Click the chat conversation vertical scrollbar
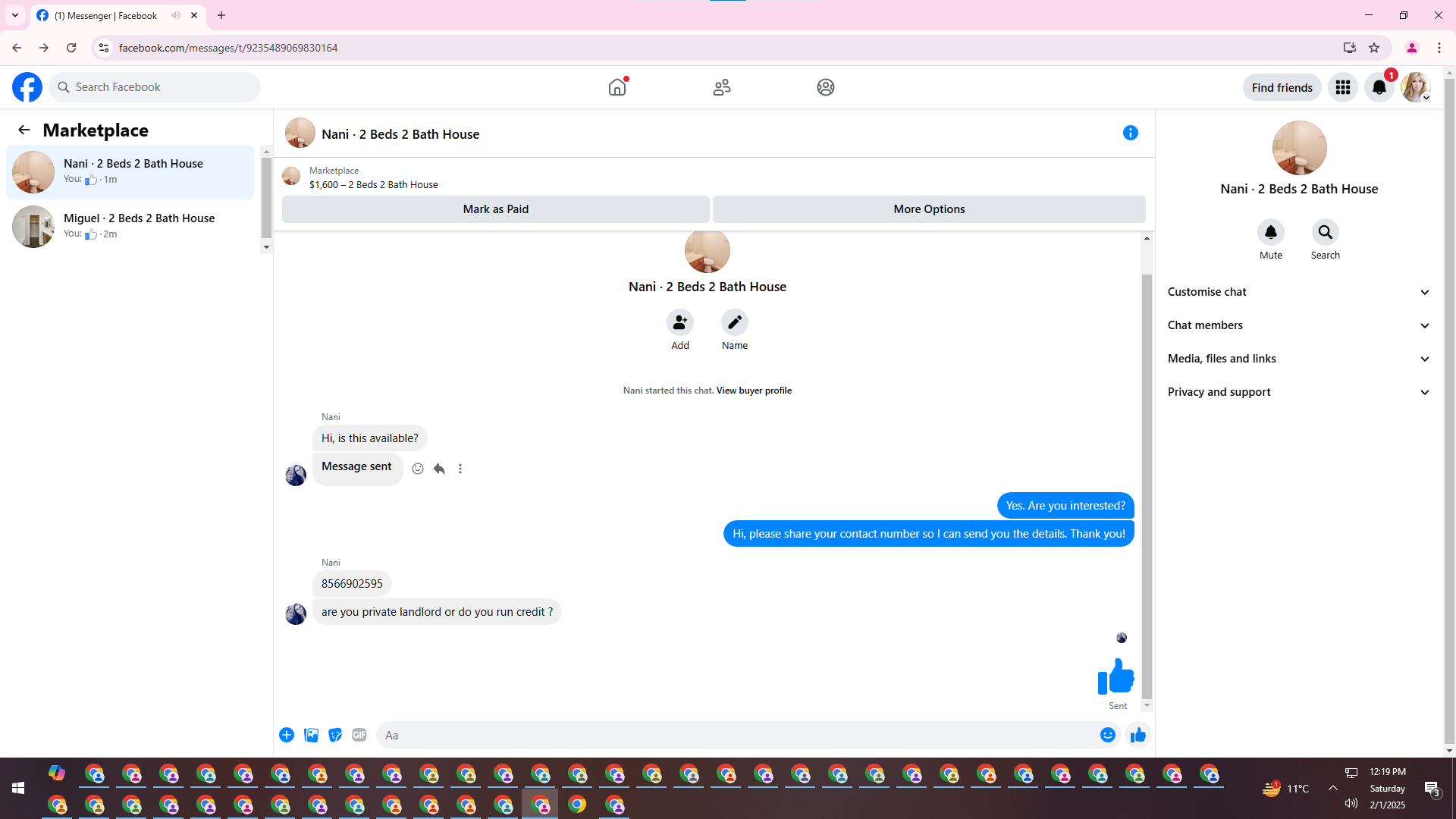The image size is (1456, 819). coord(1147,485)
